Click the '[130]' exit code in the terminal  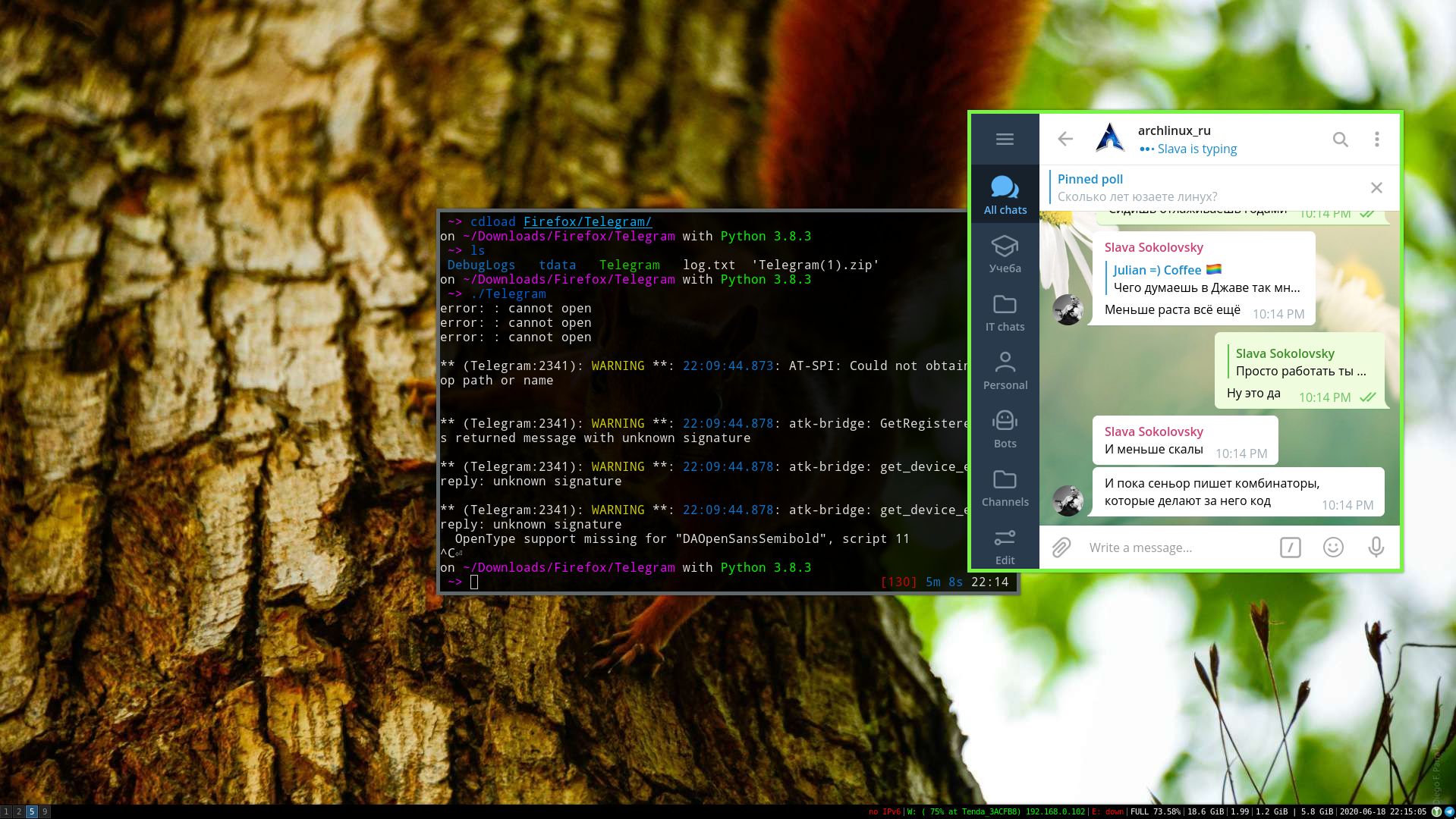coord(898,582)
